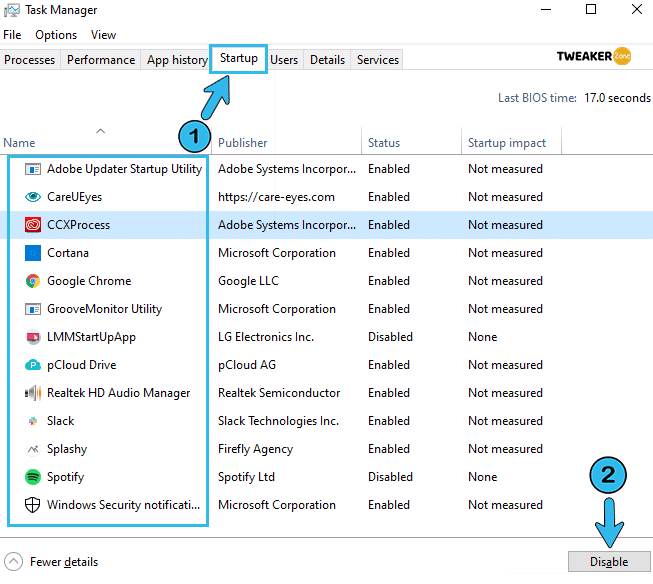
Task: Switch to the Processes tab
Action: tap(30, 60)
